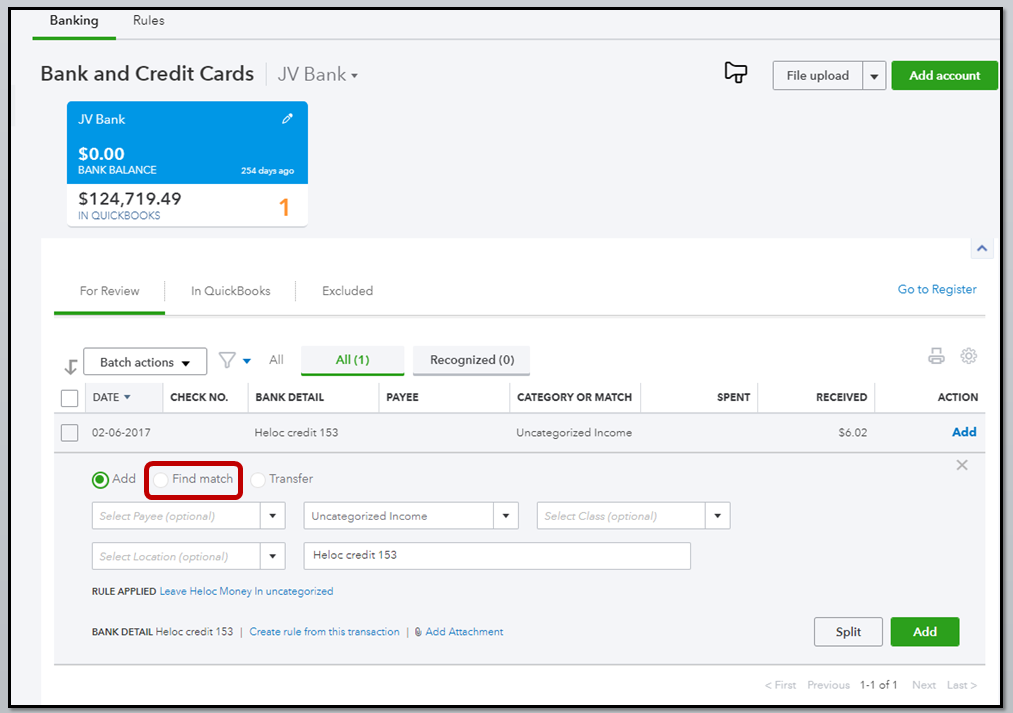Click the Split button
1013x713 pixels.
click(x=848, y=632)
